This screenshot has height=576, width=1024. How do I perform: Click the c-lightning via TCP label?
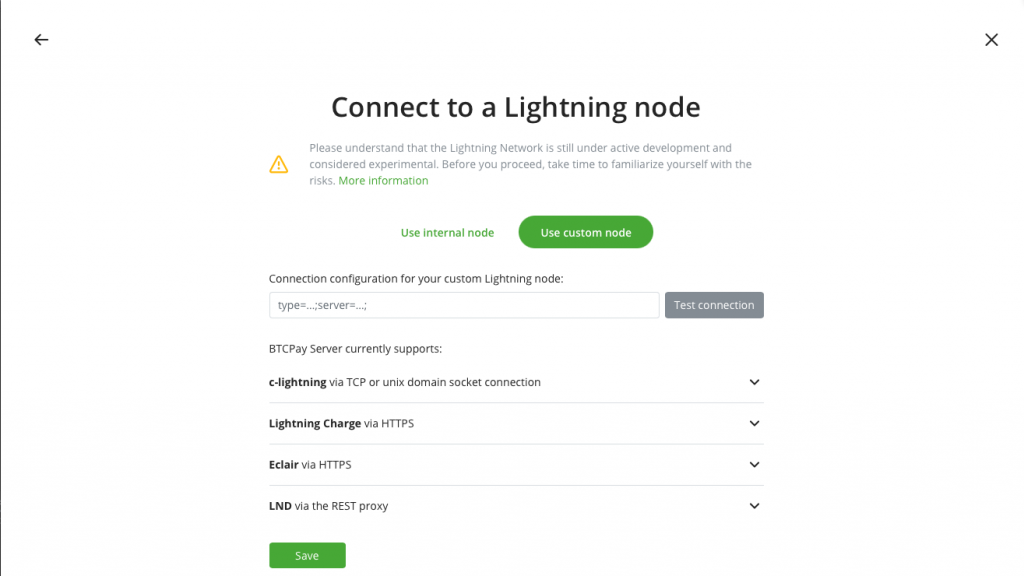tap(405, 382)
